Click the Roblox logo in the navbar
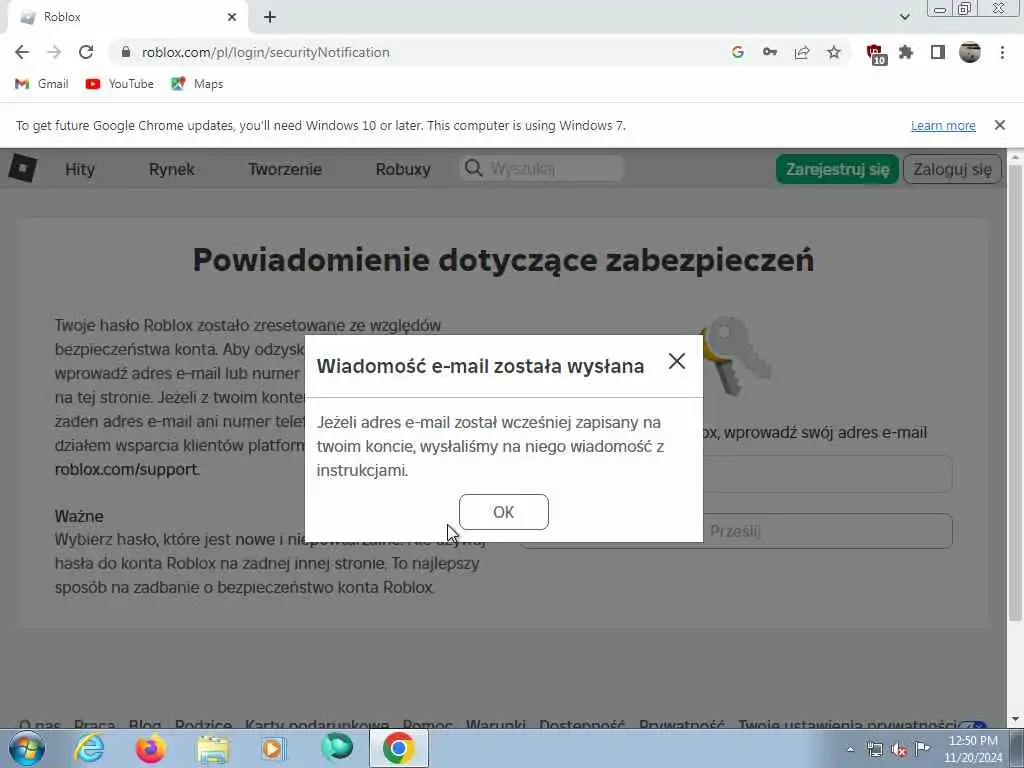The width and height of the screenshot is (1024, 768). coord(23,168)
